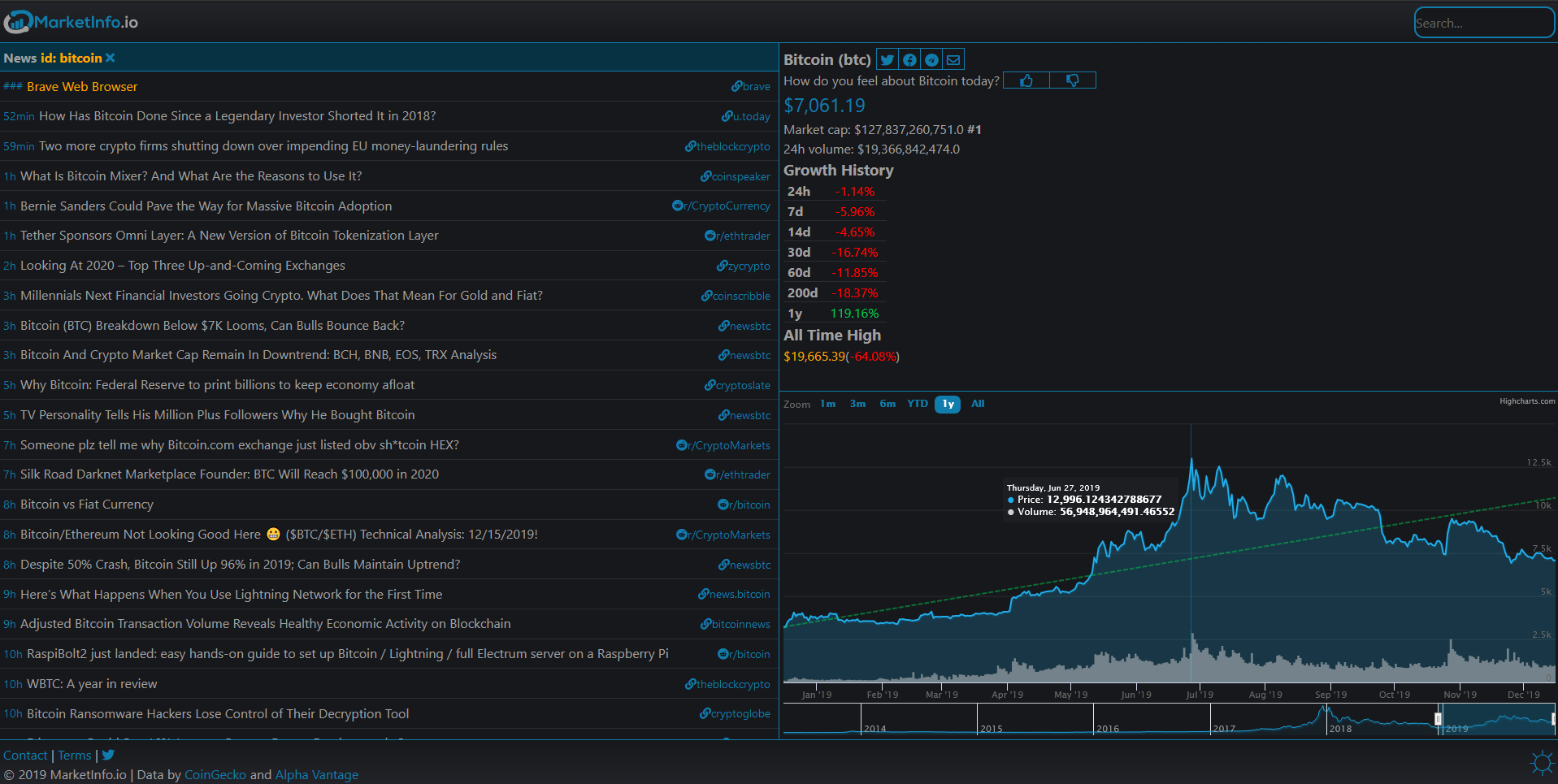Read 'WBTC: A year in review'
Viewport: 1558px width, 784px height.
coord(92,684)
